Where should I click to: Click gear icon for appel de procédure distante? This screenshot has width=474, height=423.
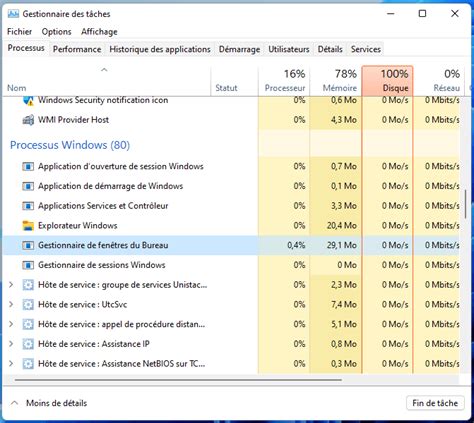click(28, 324)
